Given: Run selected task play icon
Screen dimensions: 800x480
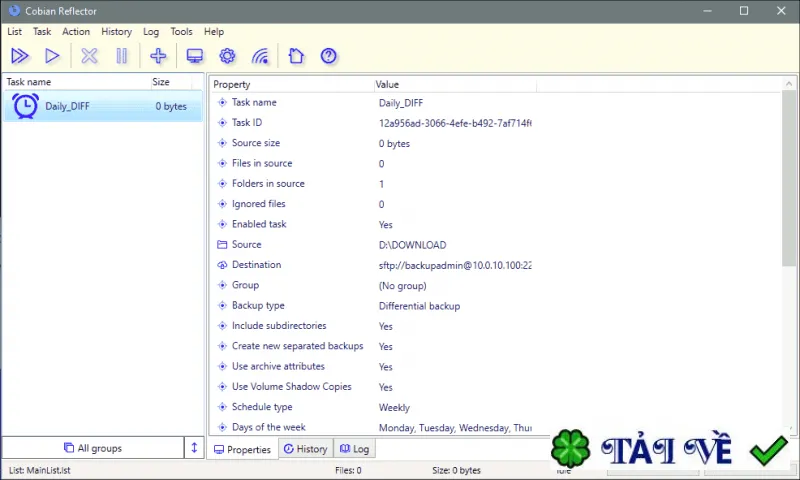Looking at the screenshot, I should pos(52,56).
